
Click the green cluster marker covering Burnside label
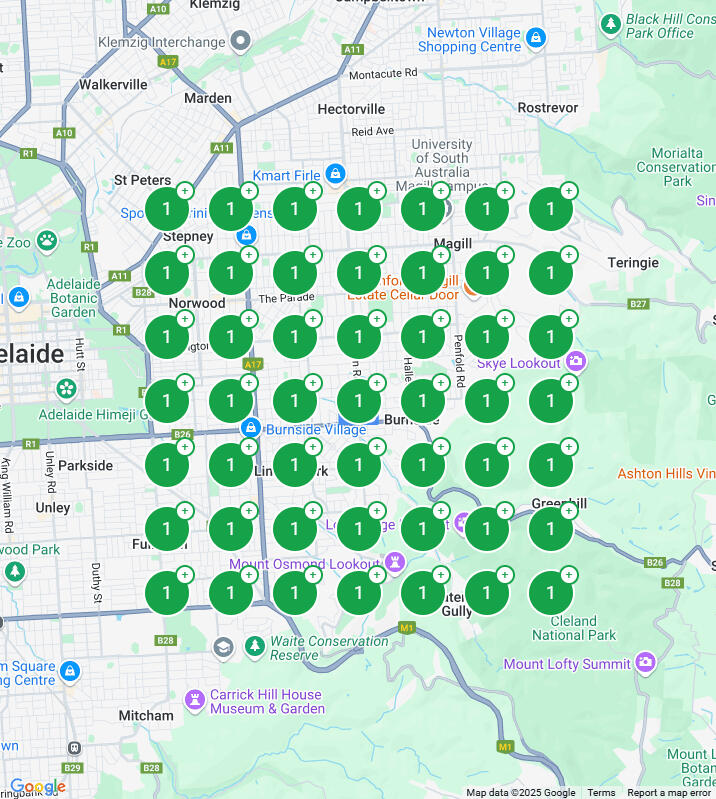[x=423, y=401]
